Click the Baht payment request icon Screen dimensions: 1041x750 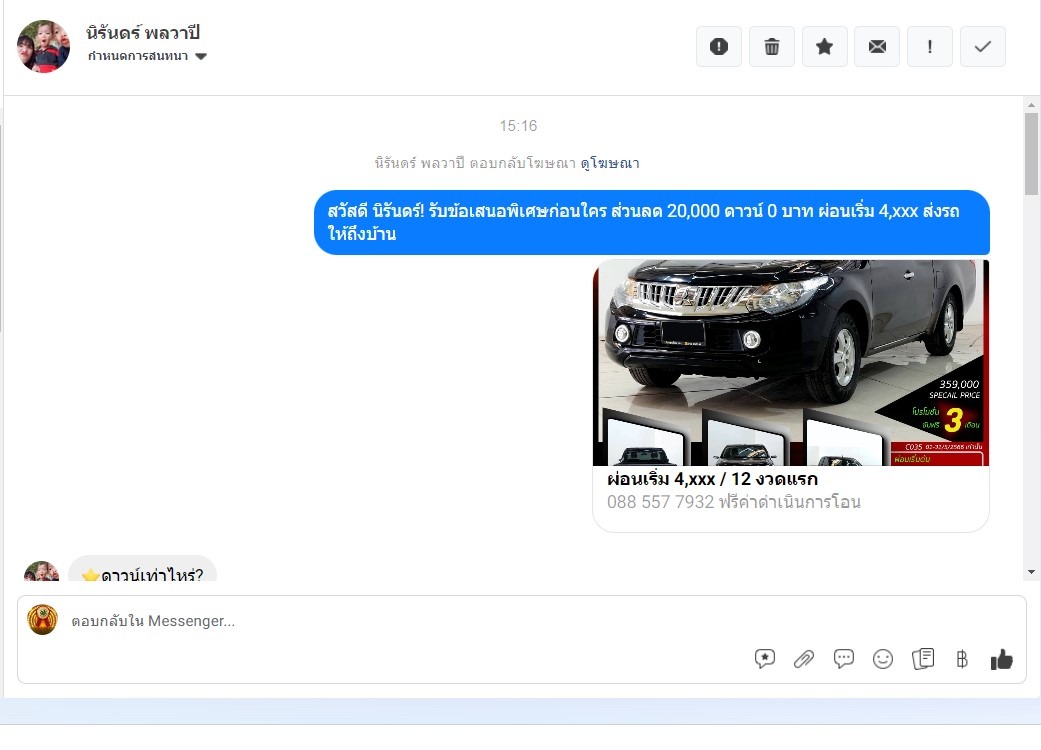point(962,659)
